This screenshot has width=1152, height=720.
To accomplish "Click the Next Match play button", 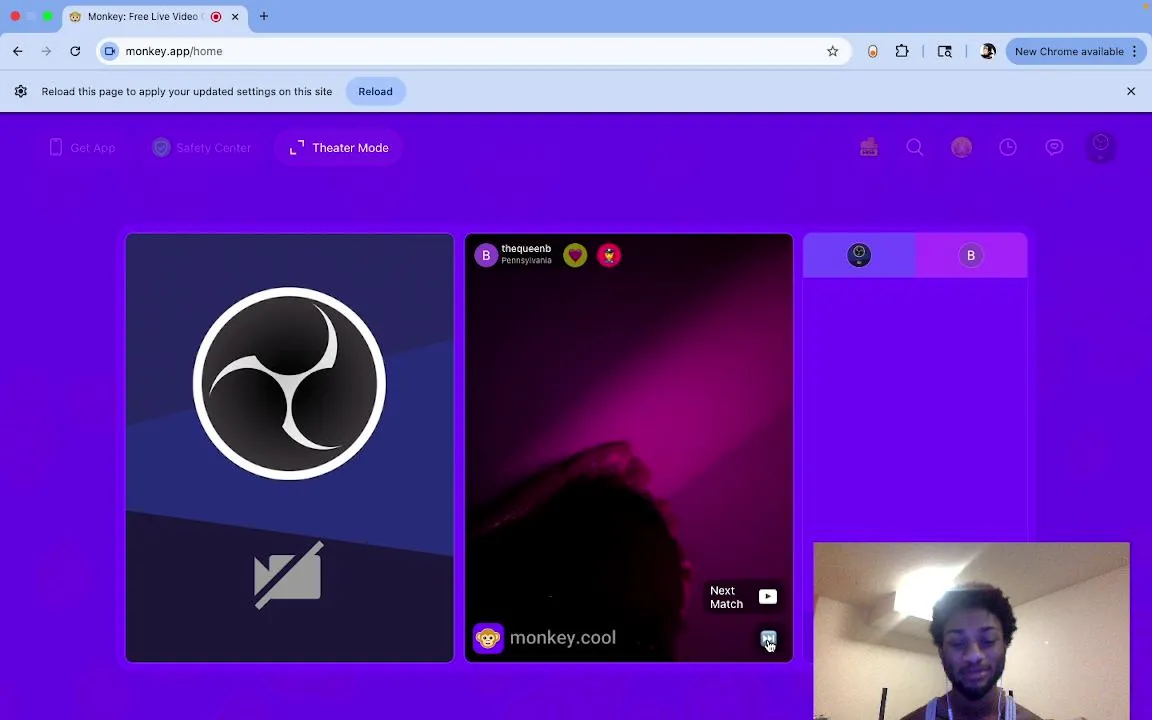I will click(x=768, y=597).
